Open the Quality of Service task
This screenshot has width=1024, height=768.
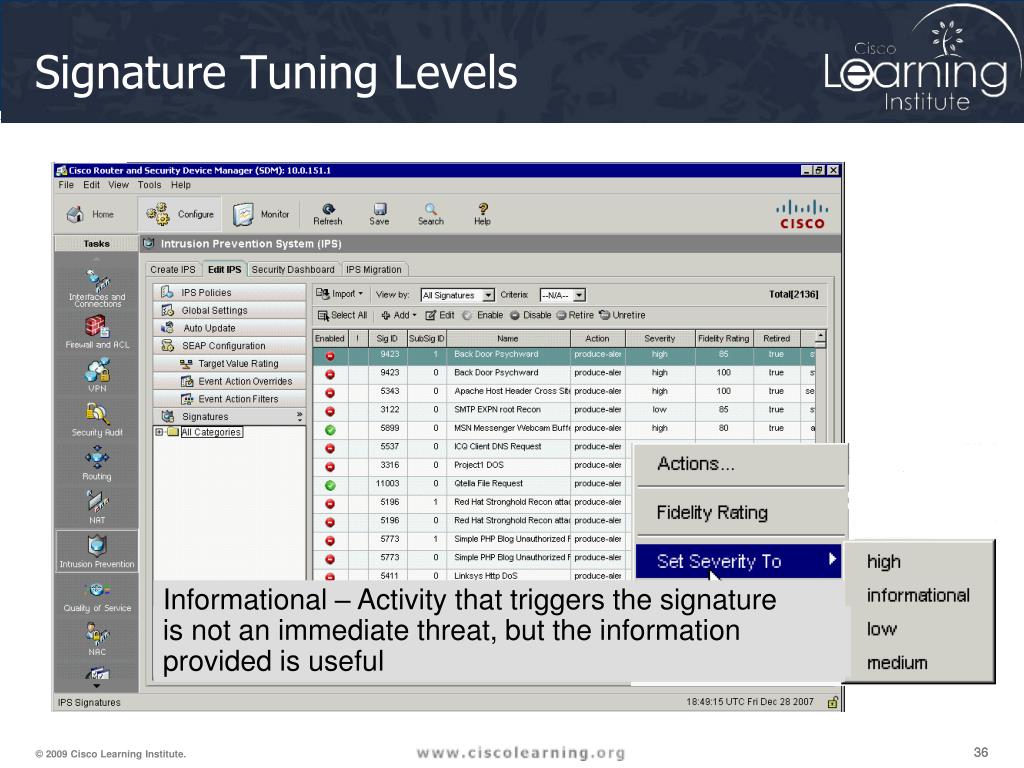(x=97, y=597)
